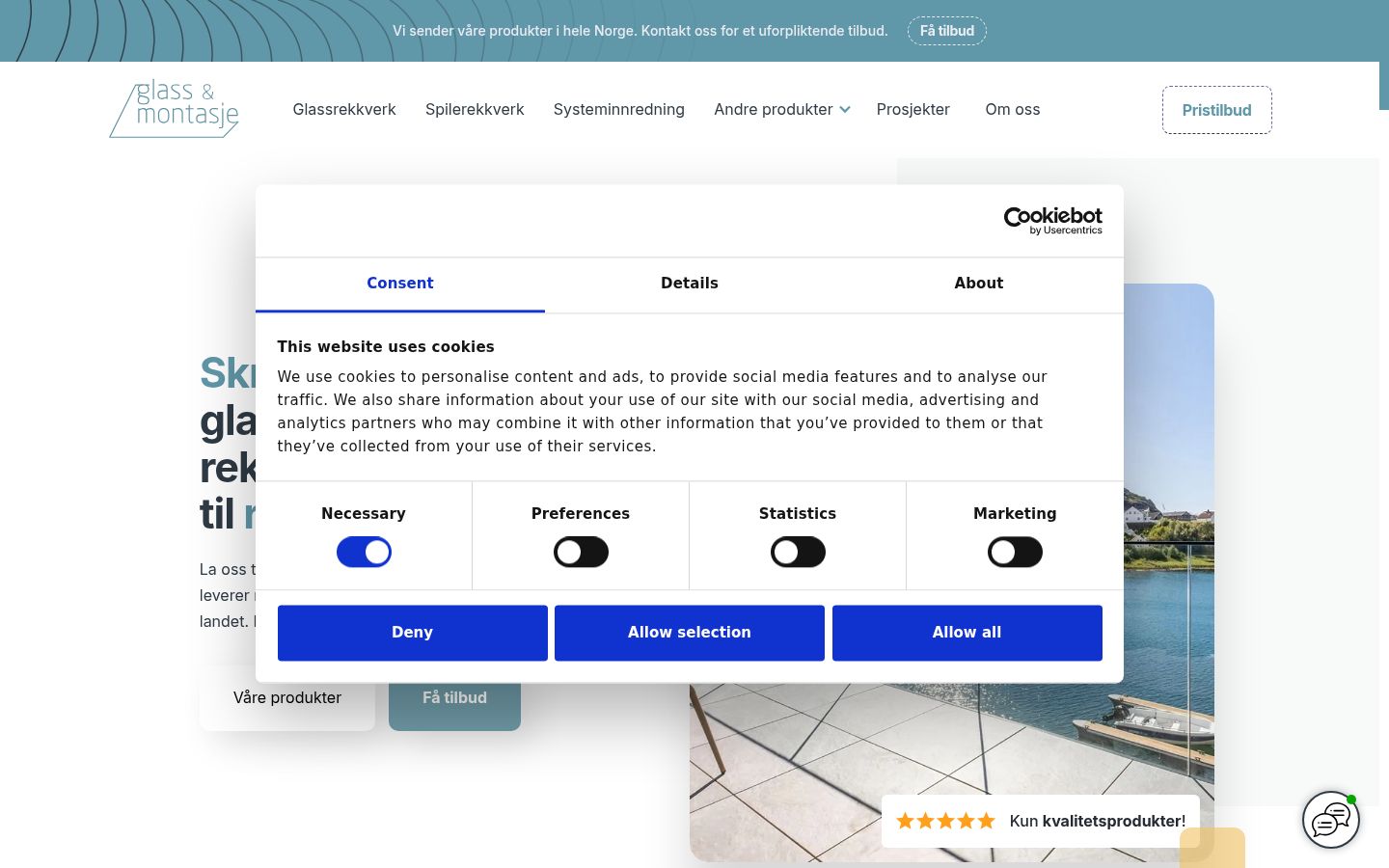The image size is (1389, 868).
Task: Click the Statistics category label
Action: click(798, 514)
